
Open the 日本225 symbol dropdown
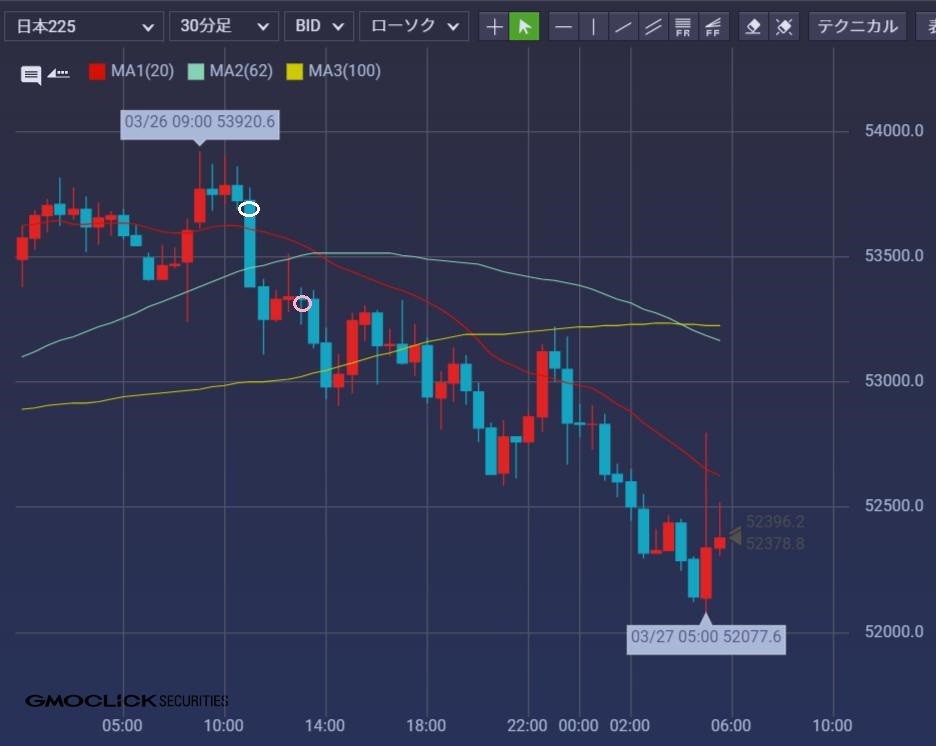pos(83,27)
